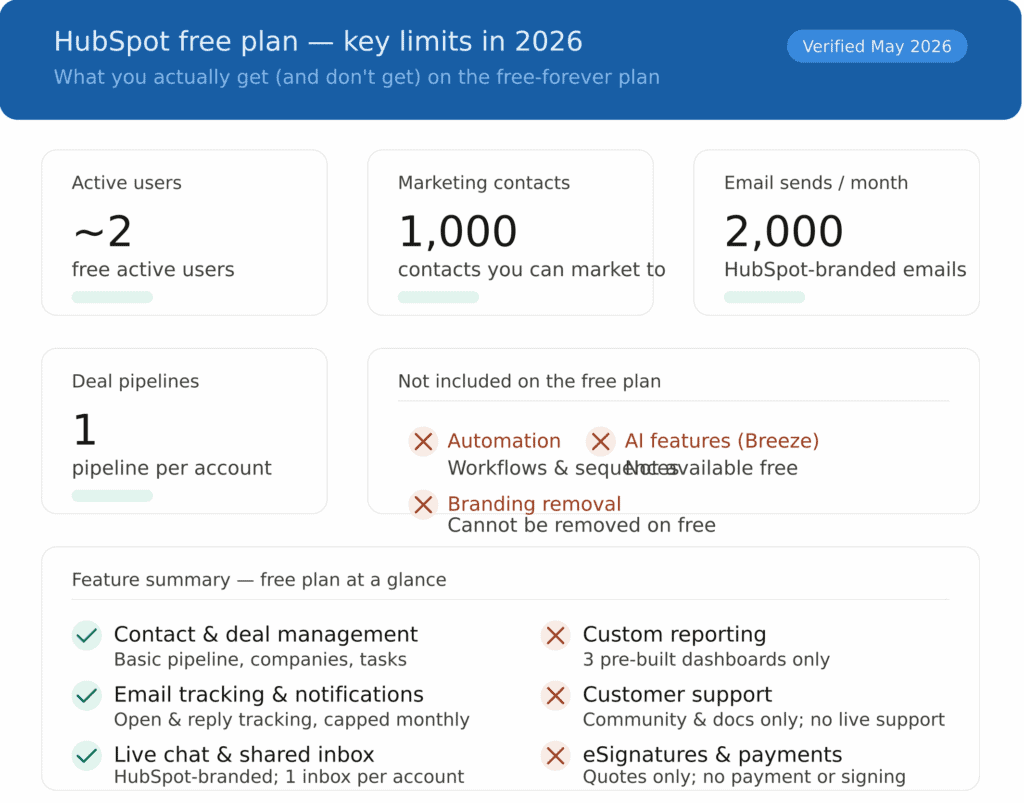Click the red X icon beside eSignatures & payments

pos(556,756)
